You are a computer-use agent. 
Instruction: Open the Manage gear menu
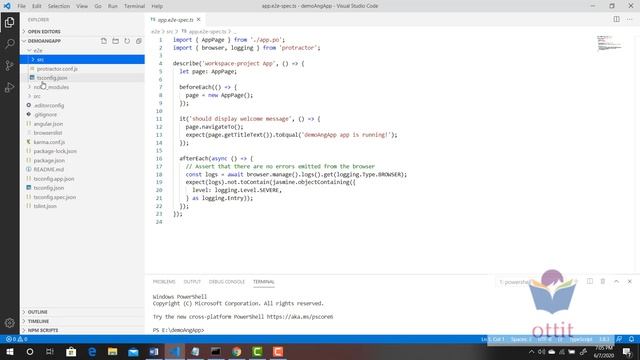tap(9, 323)
